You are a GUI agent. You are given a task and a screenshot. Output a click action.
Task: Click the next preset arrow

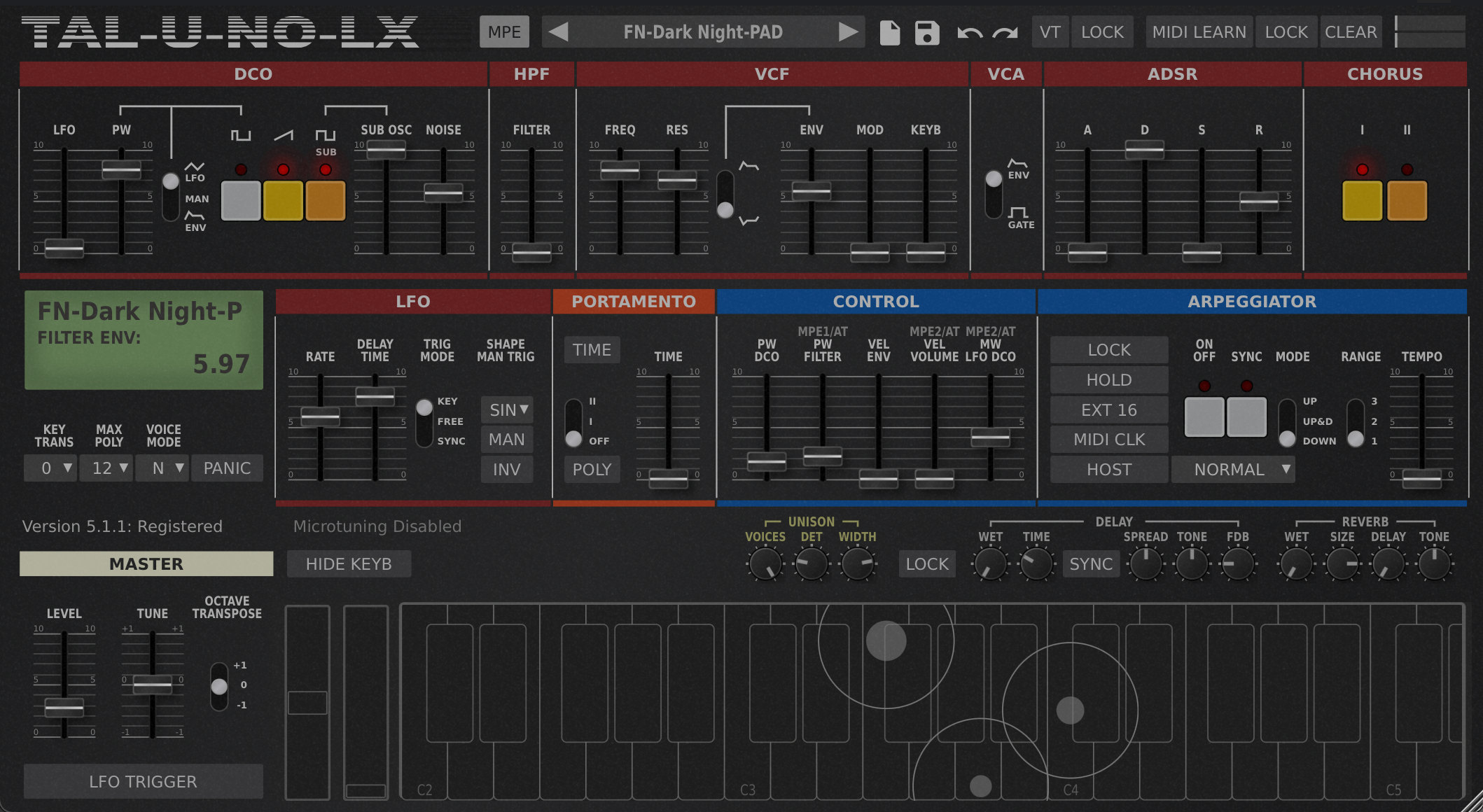848,32
